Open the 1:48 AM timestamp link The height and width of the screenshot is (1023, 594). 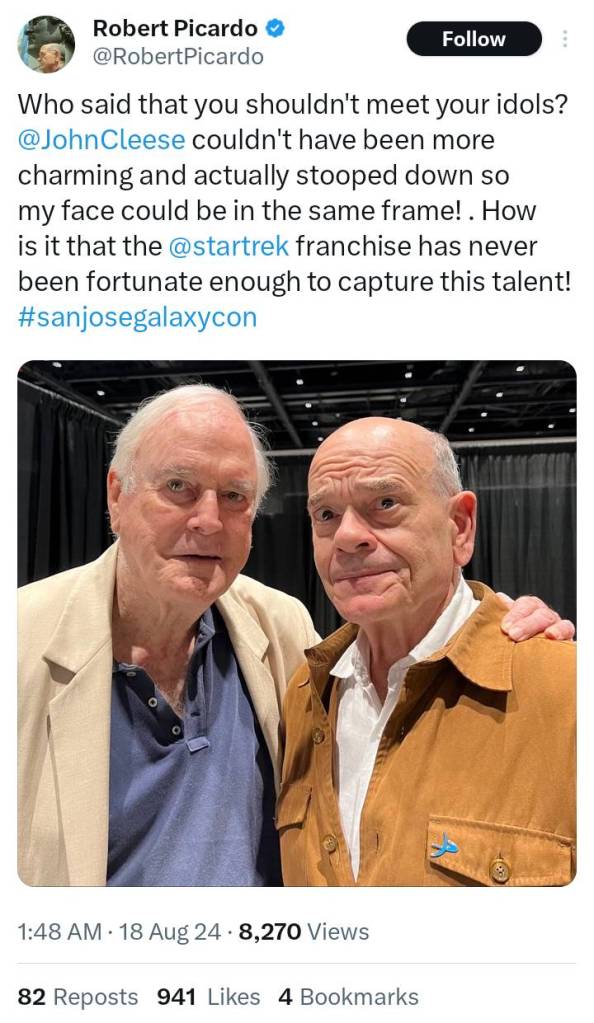tap(59, 932)
